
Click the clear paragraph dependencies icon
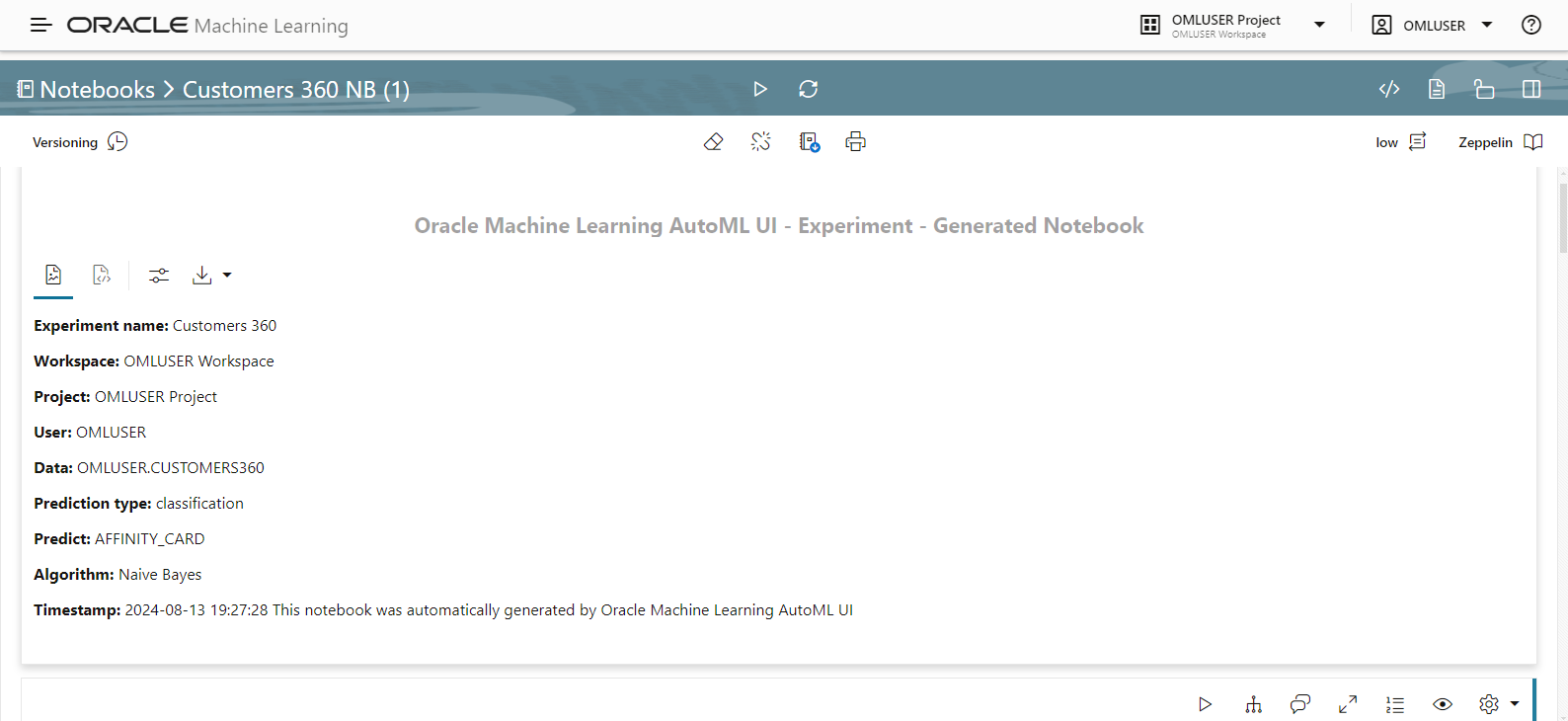click(x=760, y=142)
